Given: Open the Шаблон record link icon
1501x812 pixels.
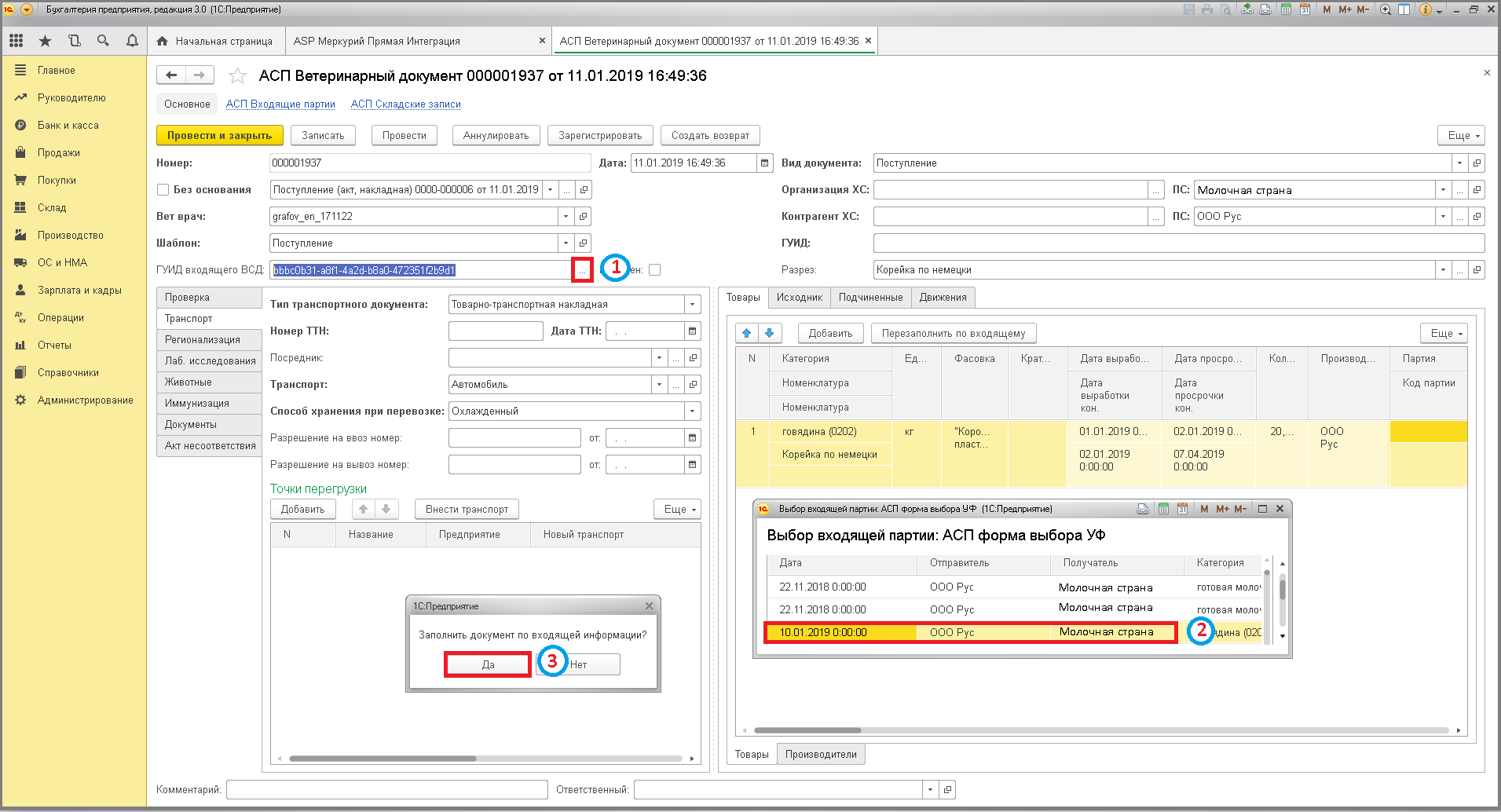Looking at the screenshot, I should (583, 243).
